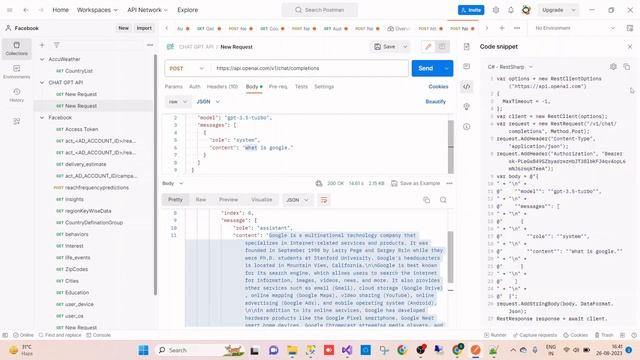Switch to the Visualize response tab
Image resolution: width=640 pixels, height=360 pixels.
tap(262, 200)
